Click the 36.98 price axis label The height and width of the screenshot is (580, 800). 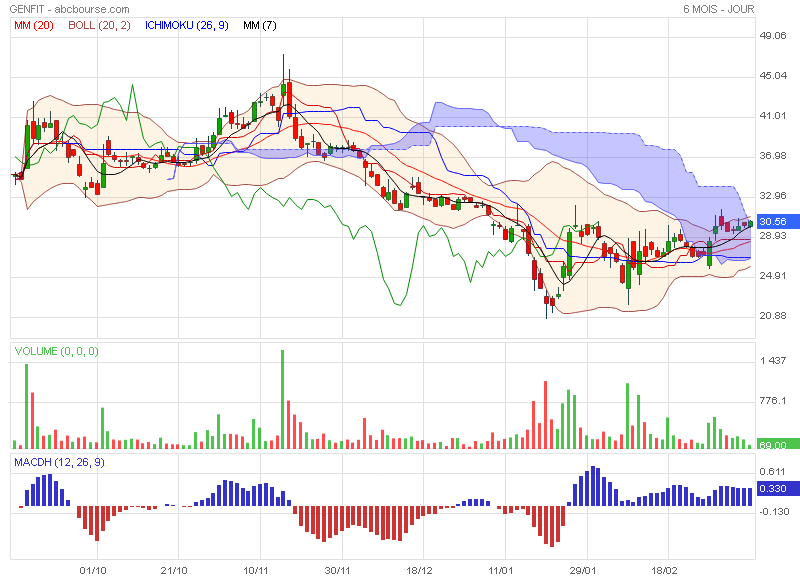772,156
